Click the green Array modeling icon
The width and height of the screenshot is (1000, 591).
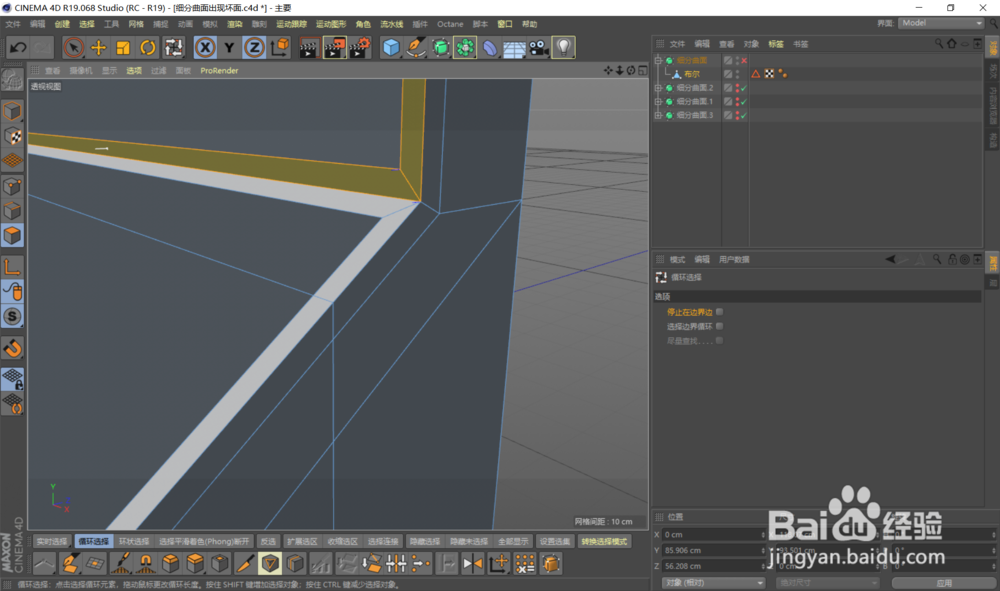(465, 48)
